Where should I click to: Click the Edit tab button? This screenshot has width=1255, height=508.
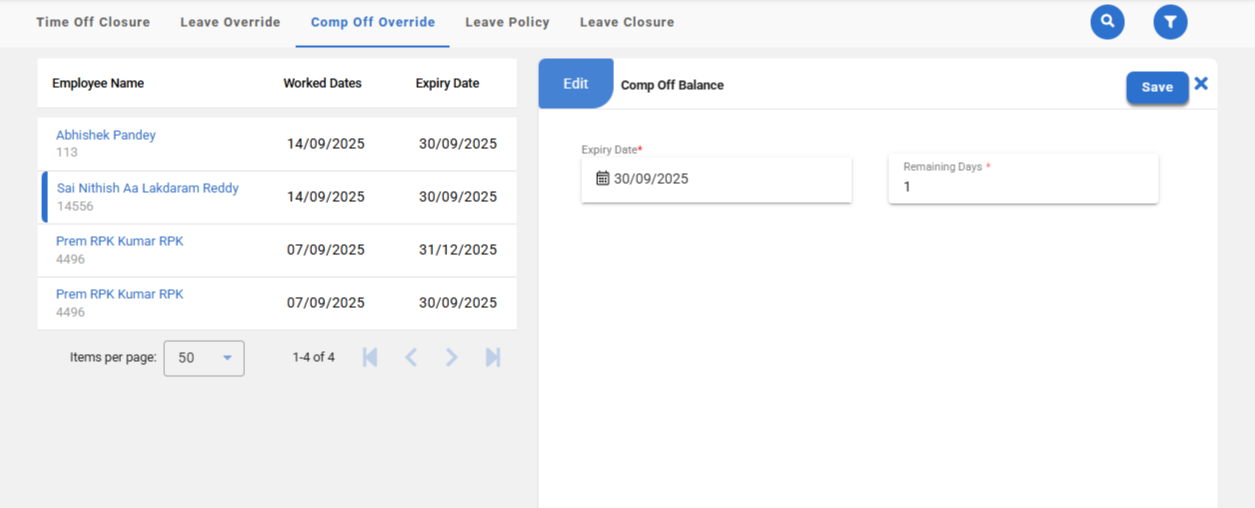coord(575,84)
